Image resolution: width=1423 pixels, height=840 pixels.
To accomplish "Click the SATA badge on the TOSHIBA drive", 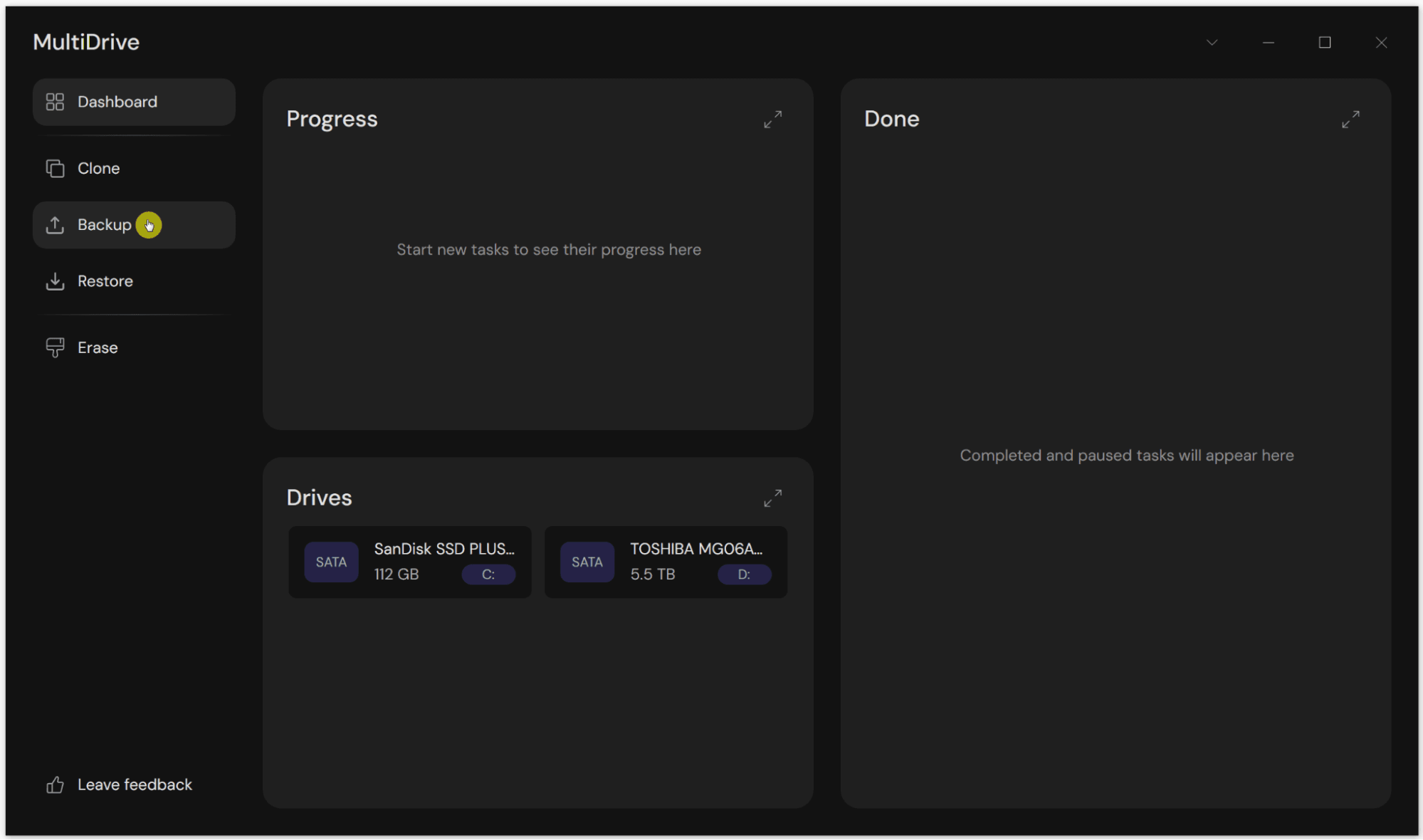I will 587,562.
